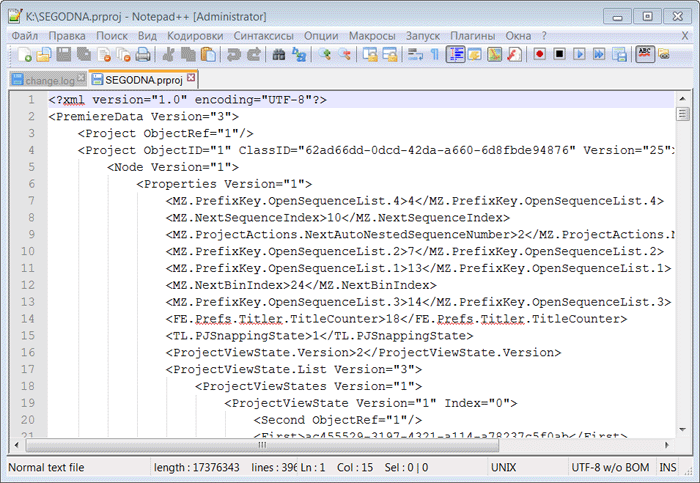Click the synchronize horizontal scrolling icon

(390, 54)
